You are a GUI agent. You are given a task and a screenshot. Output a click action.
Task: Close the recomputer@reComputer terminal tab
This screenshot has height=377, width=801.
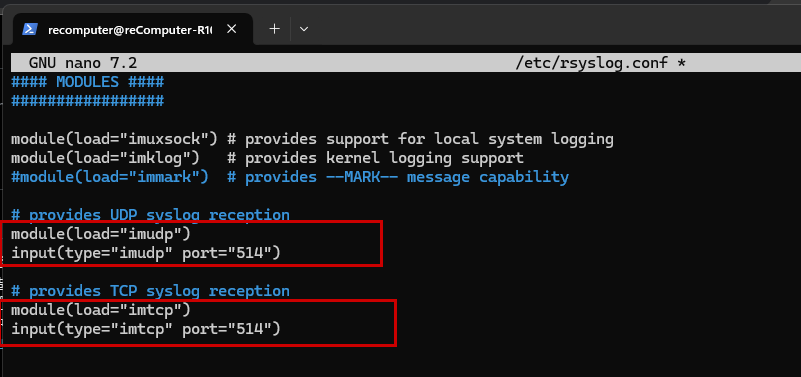231,29
